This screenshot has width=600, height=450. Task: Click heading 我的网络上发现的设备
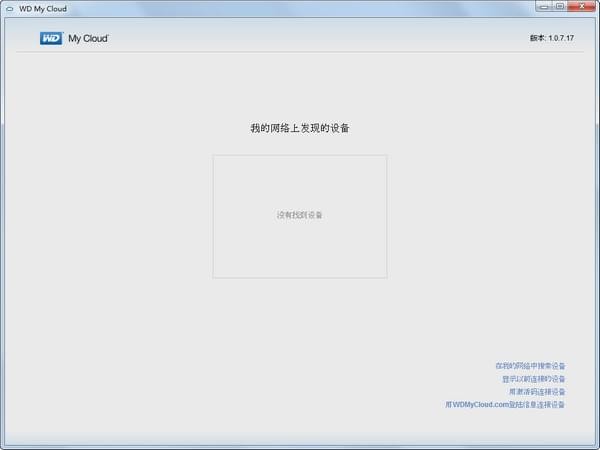[x=300, y=128]
